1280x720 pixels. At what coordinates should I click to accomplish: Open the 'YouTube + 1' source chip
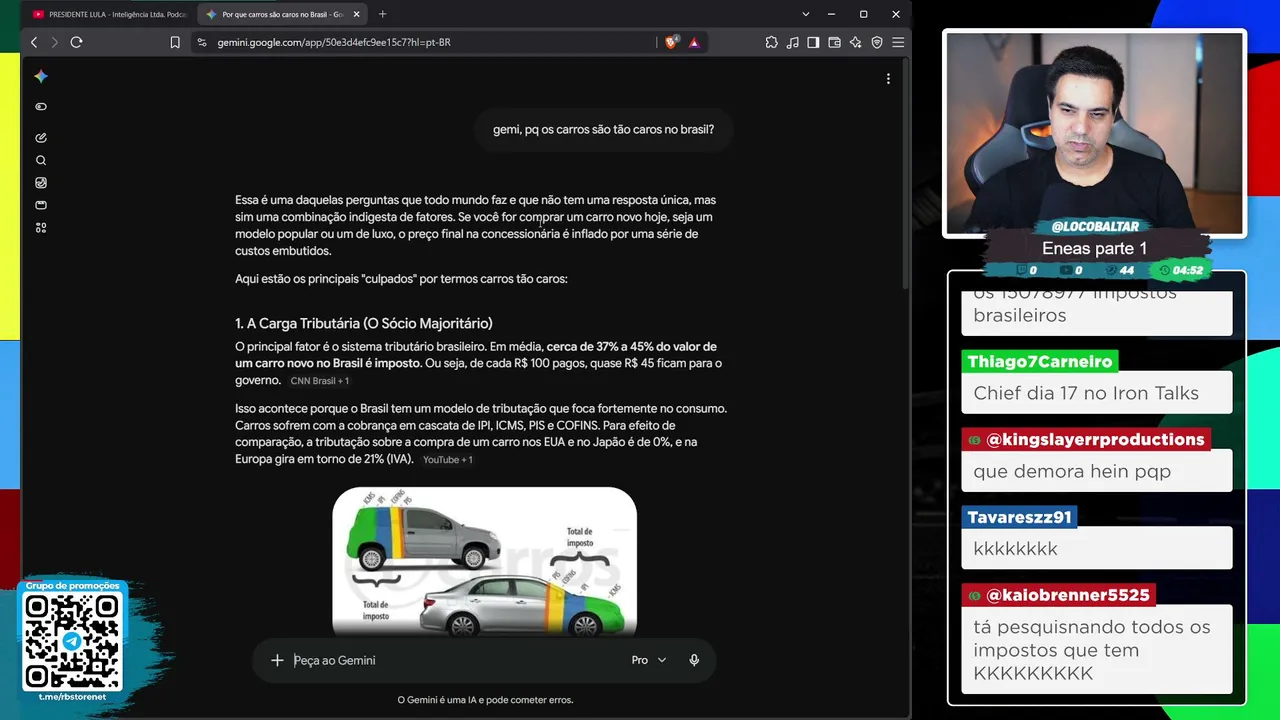click(x=447, y=460)
